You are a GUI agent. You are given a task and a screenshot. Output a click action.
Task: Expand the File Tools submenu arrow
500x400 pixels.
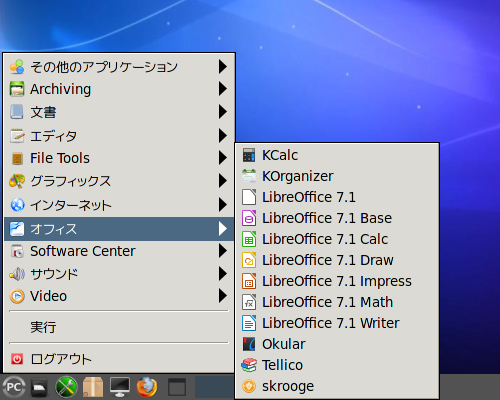tap(223, 158)
